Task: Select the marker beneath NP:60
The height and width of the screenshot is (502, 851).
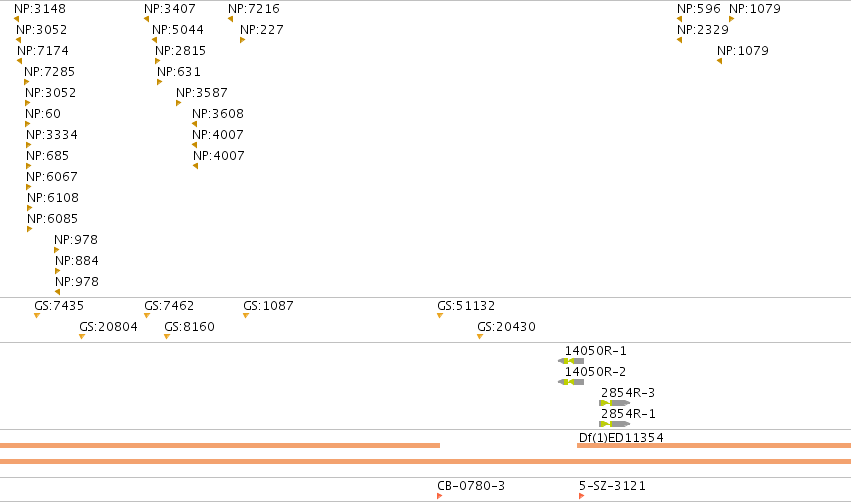Action: (x=28, y=124)
